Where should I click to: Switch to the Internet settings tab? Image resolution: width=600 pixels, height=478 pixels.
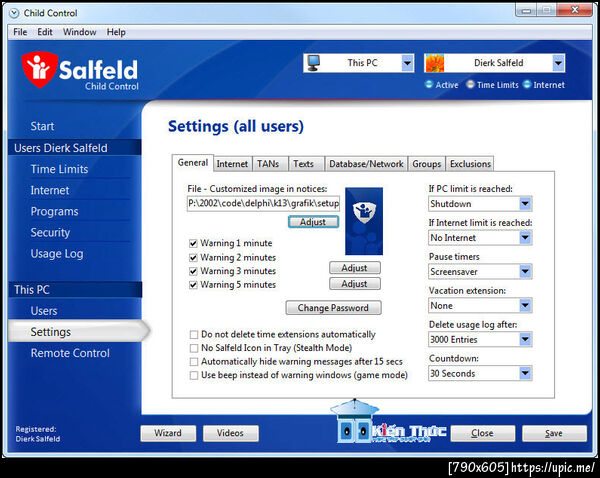pos(232,164)
